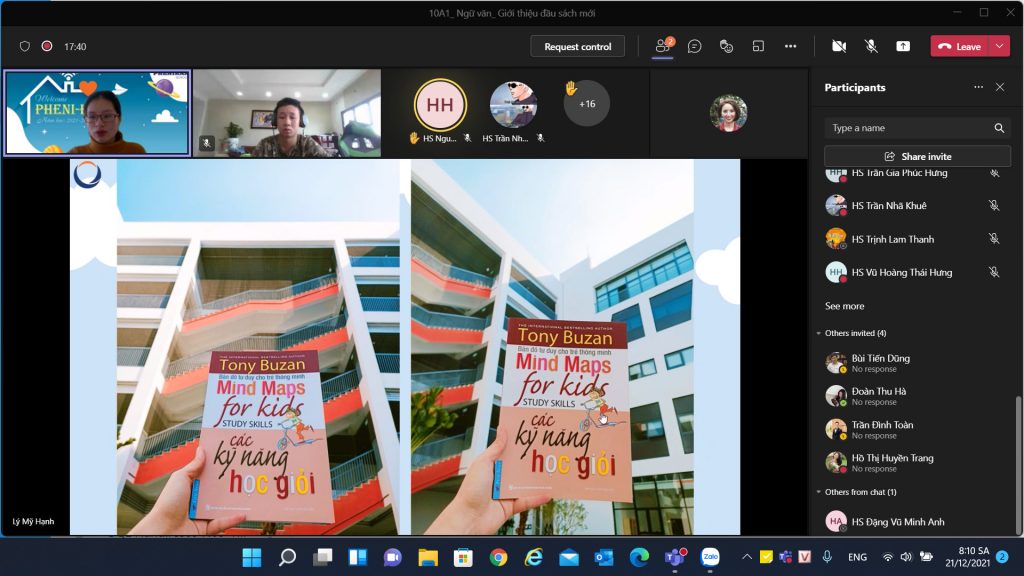Switch to Microsoft Teams taskbar icon
Screen dimensions: 1024x576
coord(675,557)
